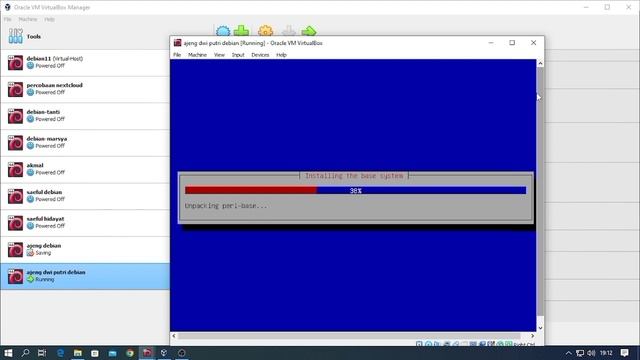640x360 pixels.
Task: Open File Explorer from the taskbar
Action: click(x=78, y=353)
